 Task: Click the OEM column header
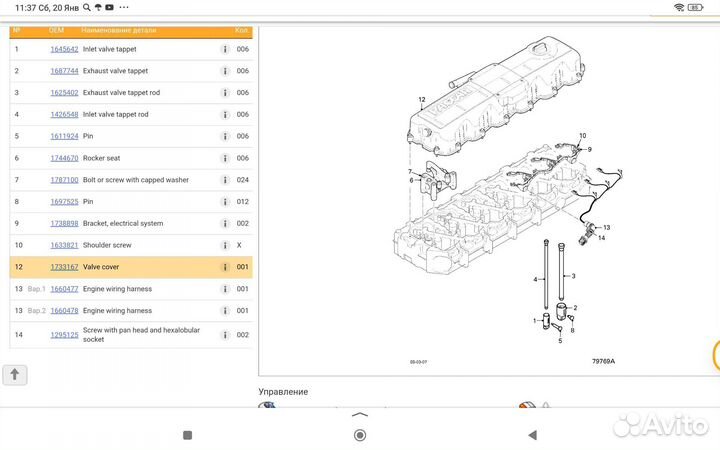(x=56, y=30)
